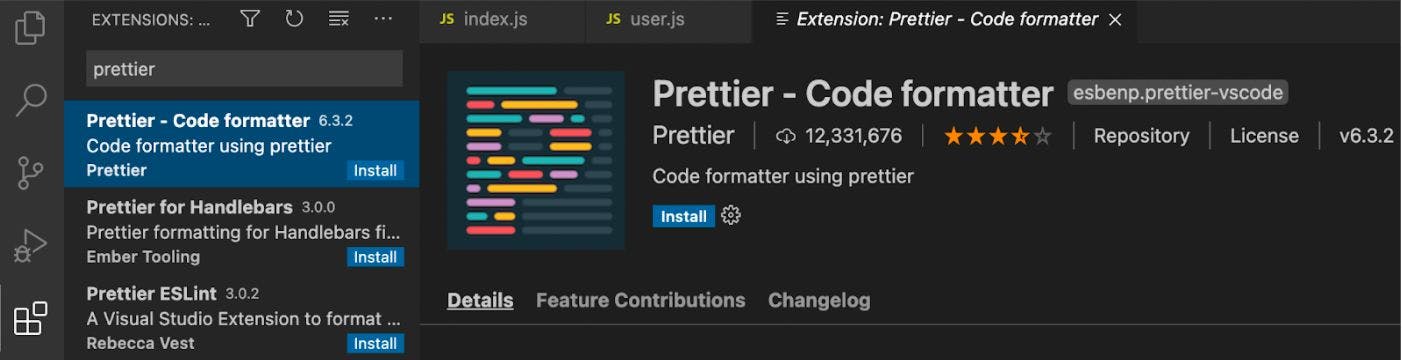1402x360 pixels.
Task: Install the Prettier ESLint extension
Action: click(x=375, y=343)
